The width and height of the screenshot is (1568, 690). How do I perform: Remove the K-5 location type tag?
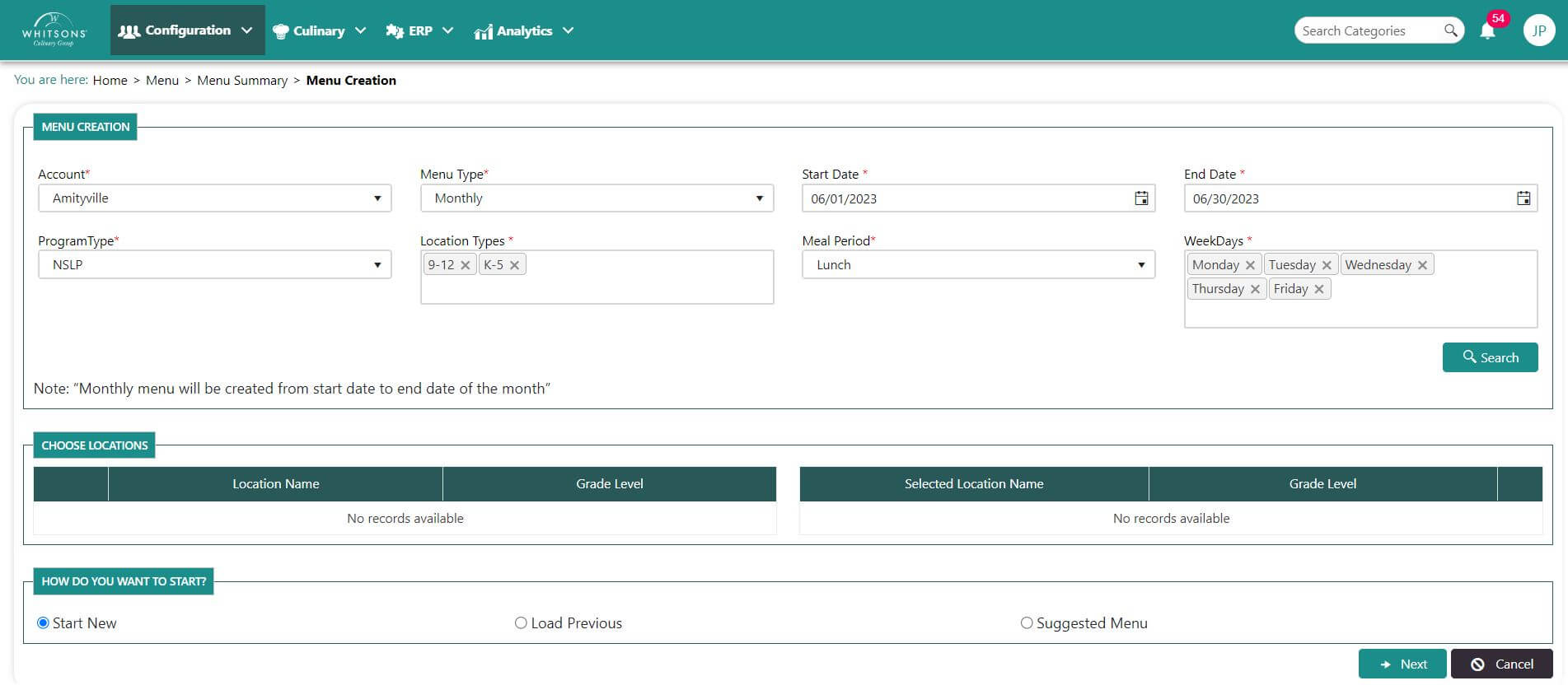tap(514, 265)
